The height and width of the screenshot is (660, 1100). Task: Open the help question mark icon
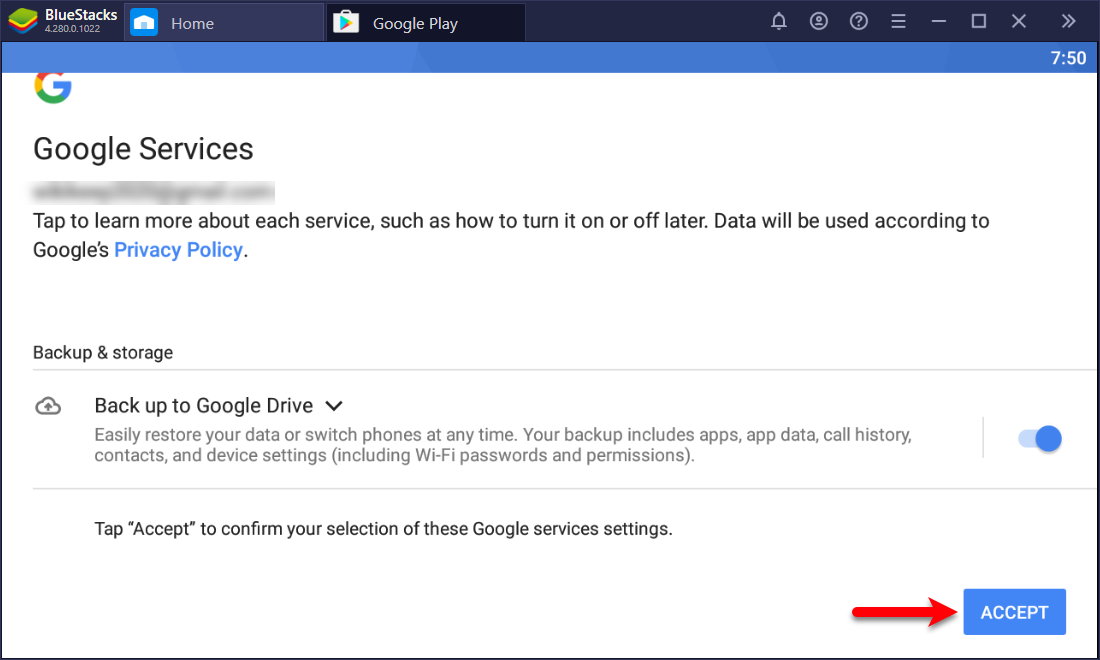pos(859,21)
